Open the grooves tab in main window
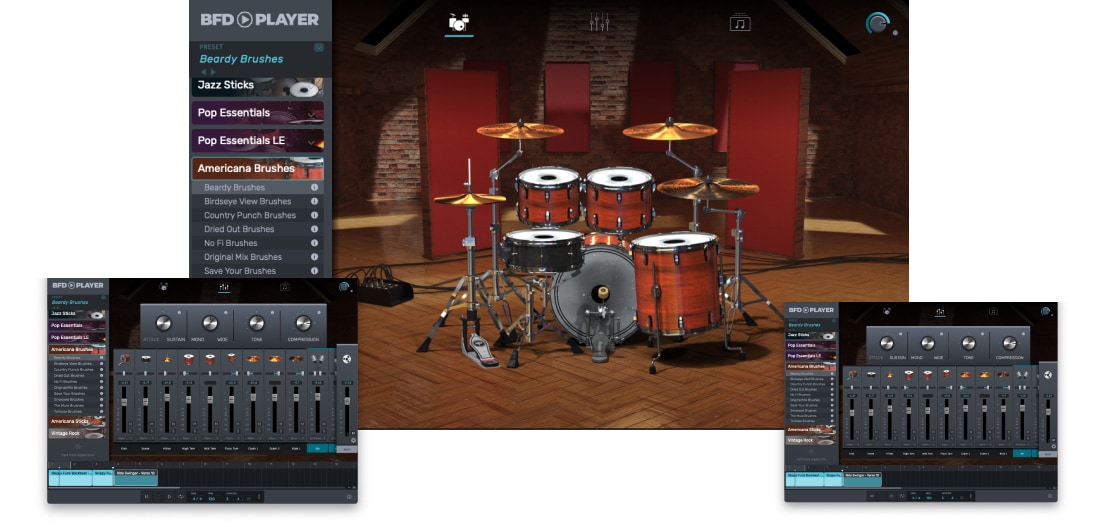 740,22
